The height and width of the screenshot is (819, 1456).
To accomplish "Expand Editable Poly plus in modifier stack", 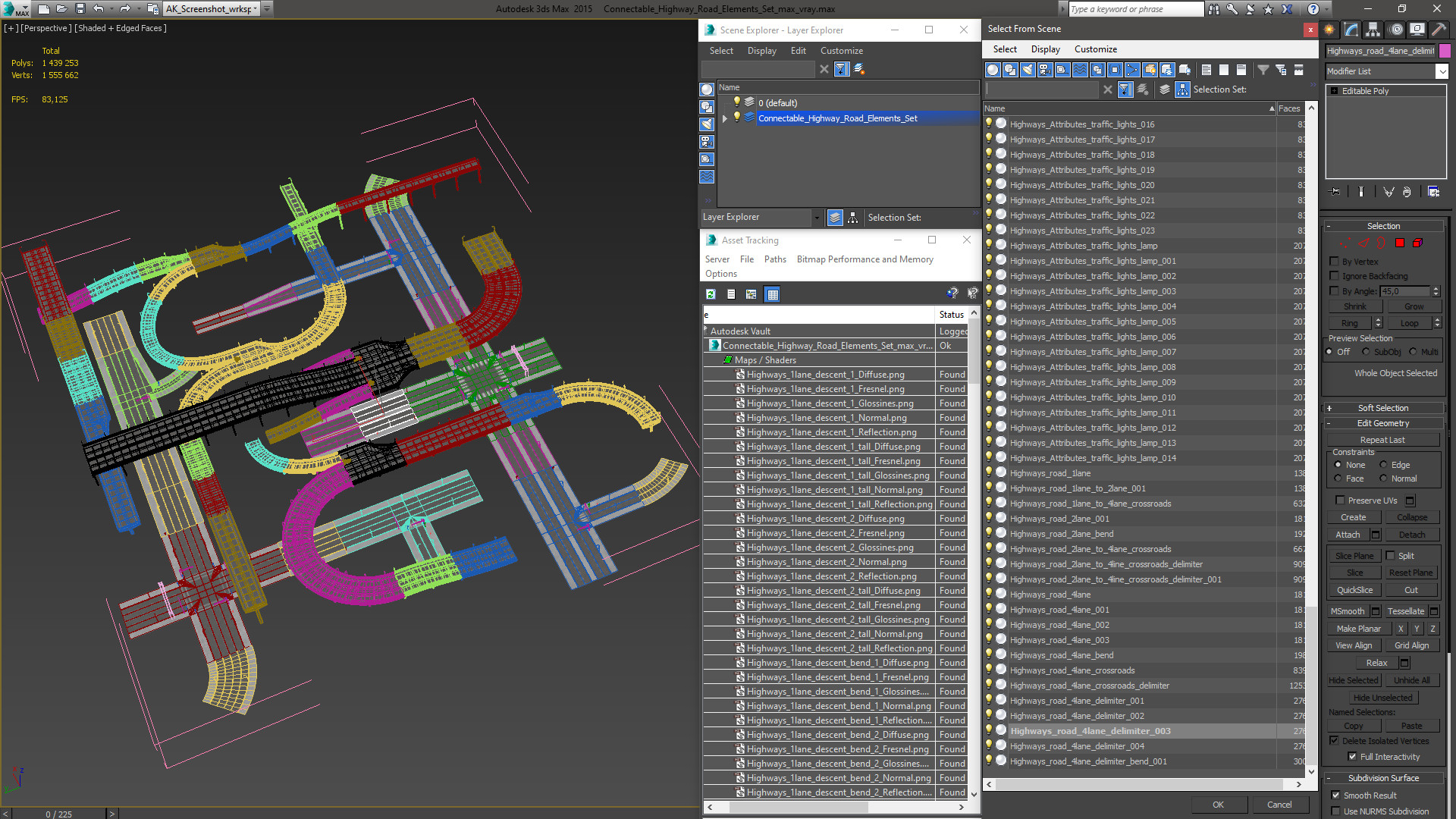I will tap(1335, 91).
